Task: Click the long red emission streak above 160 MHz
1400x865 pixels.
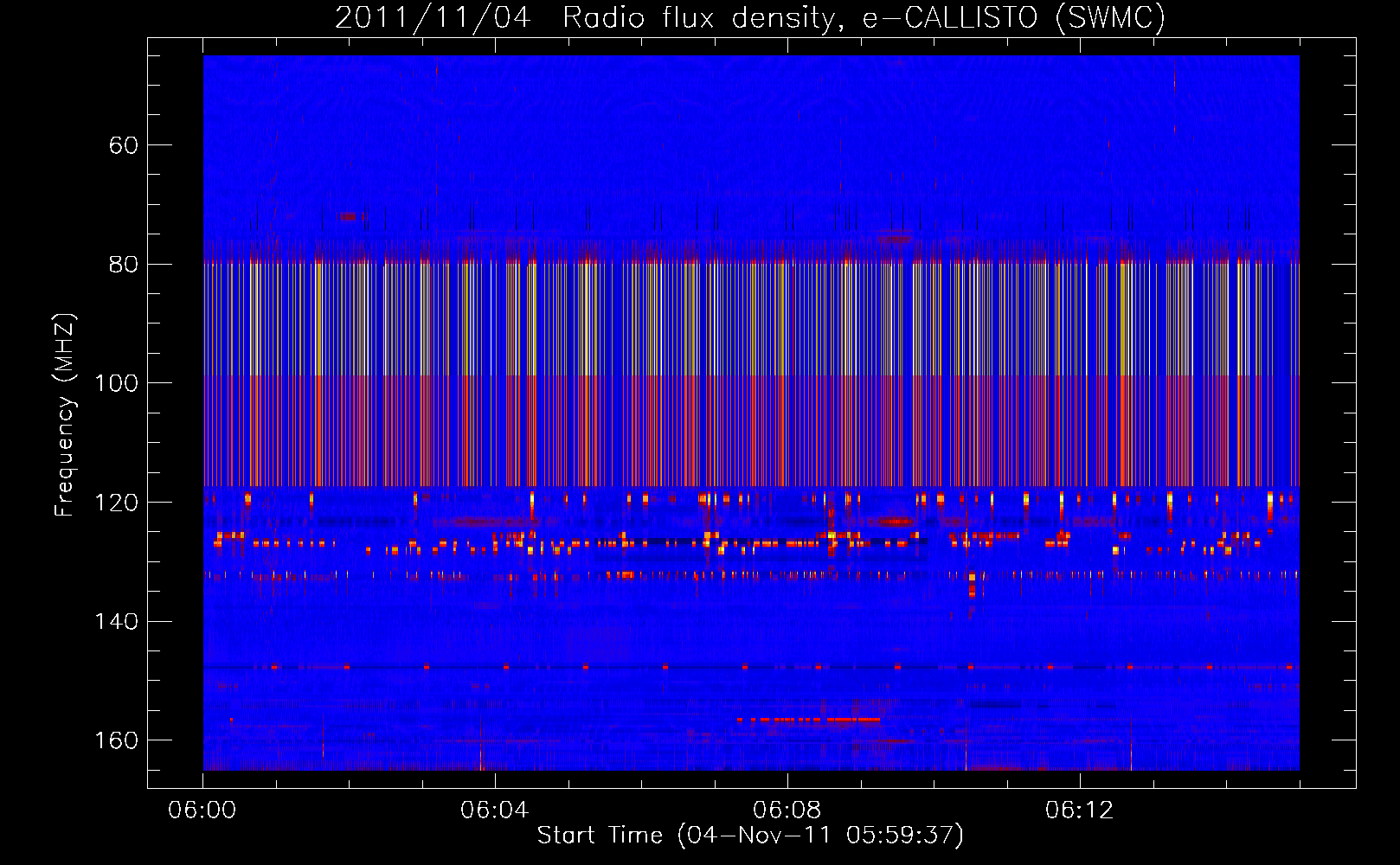Action: (809, 720)
